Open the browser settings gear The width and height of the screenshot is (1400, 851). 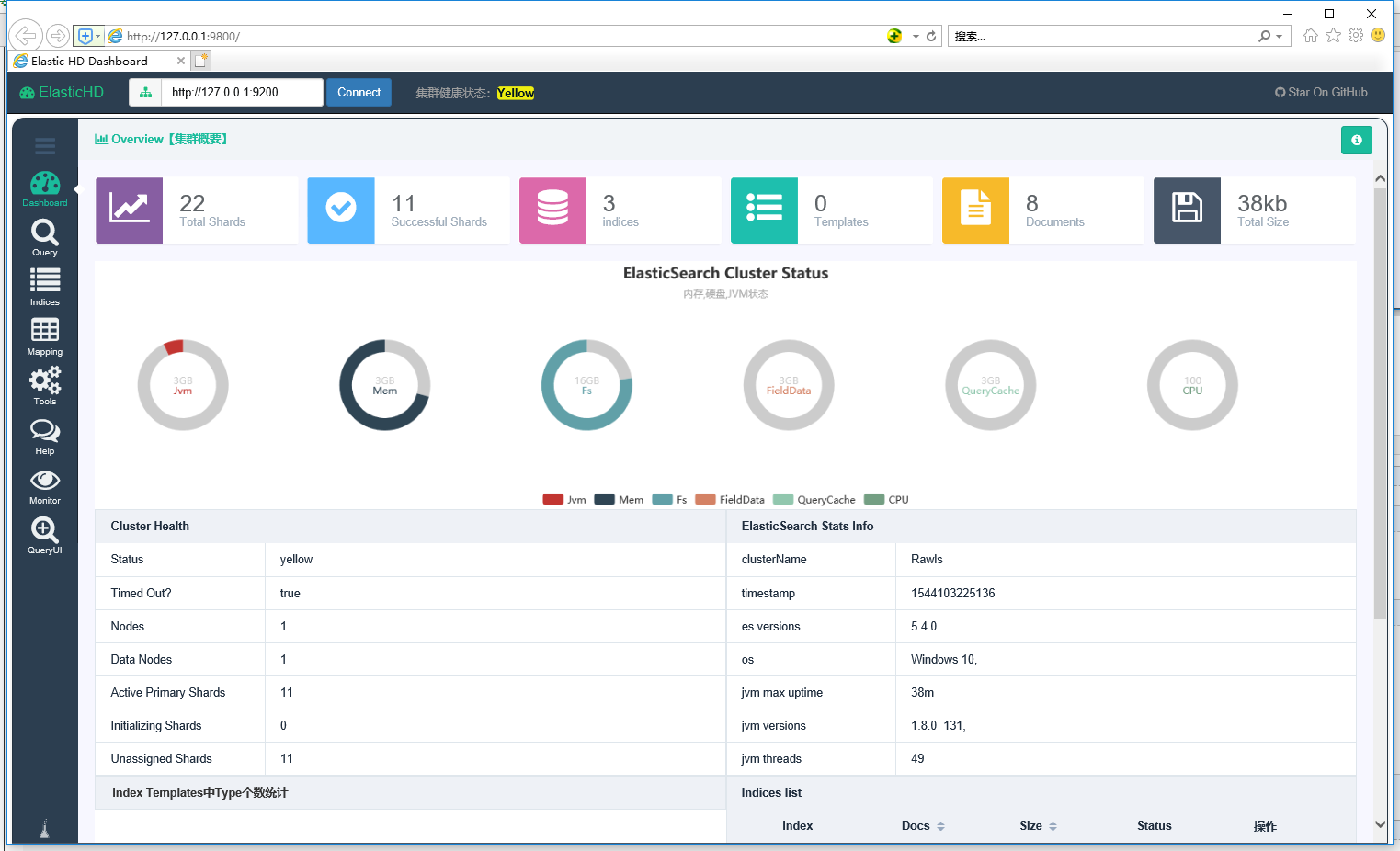(1356, 36)
